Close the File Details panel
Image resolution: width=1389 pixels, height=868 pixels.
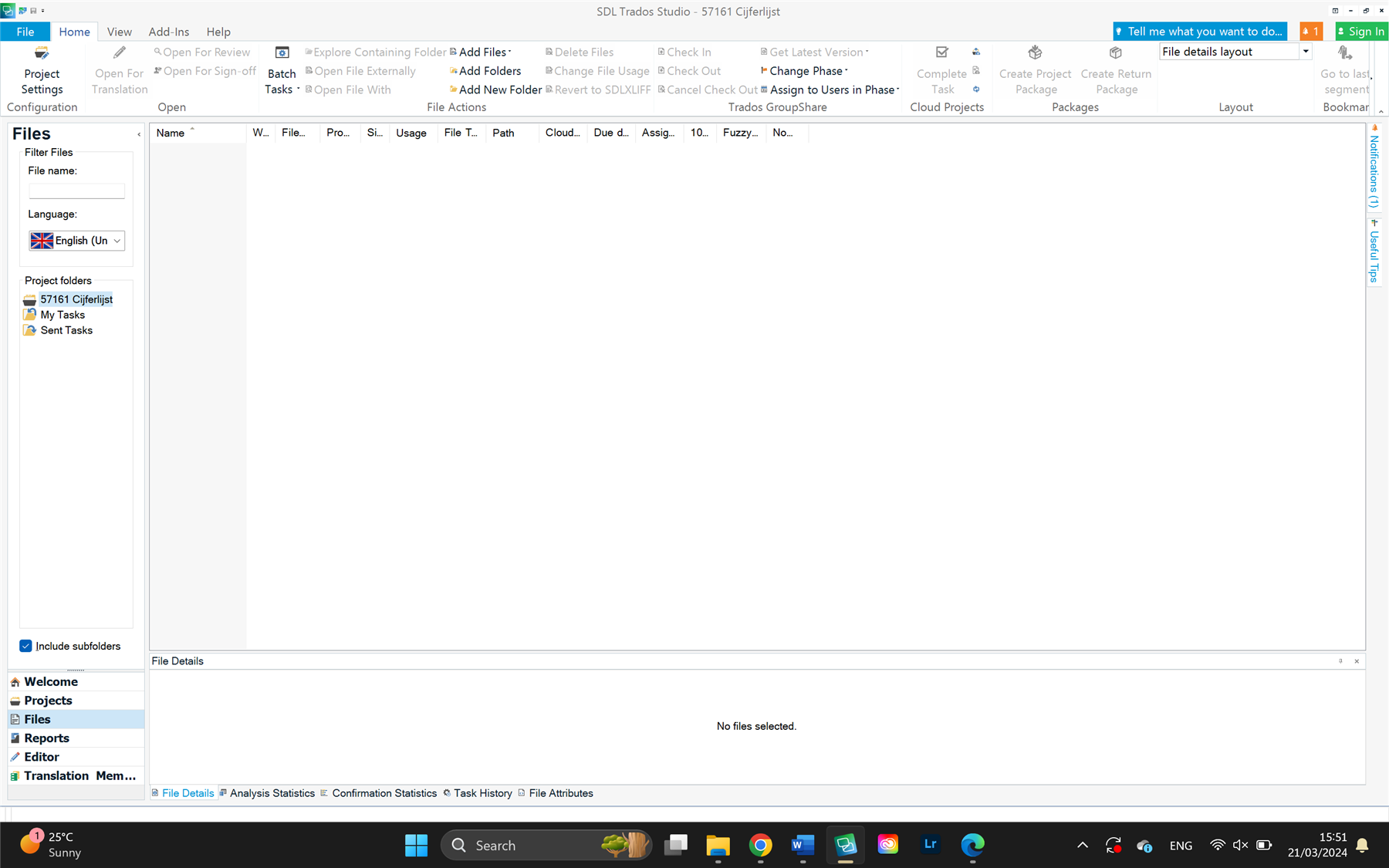[1357, 661]
